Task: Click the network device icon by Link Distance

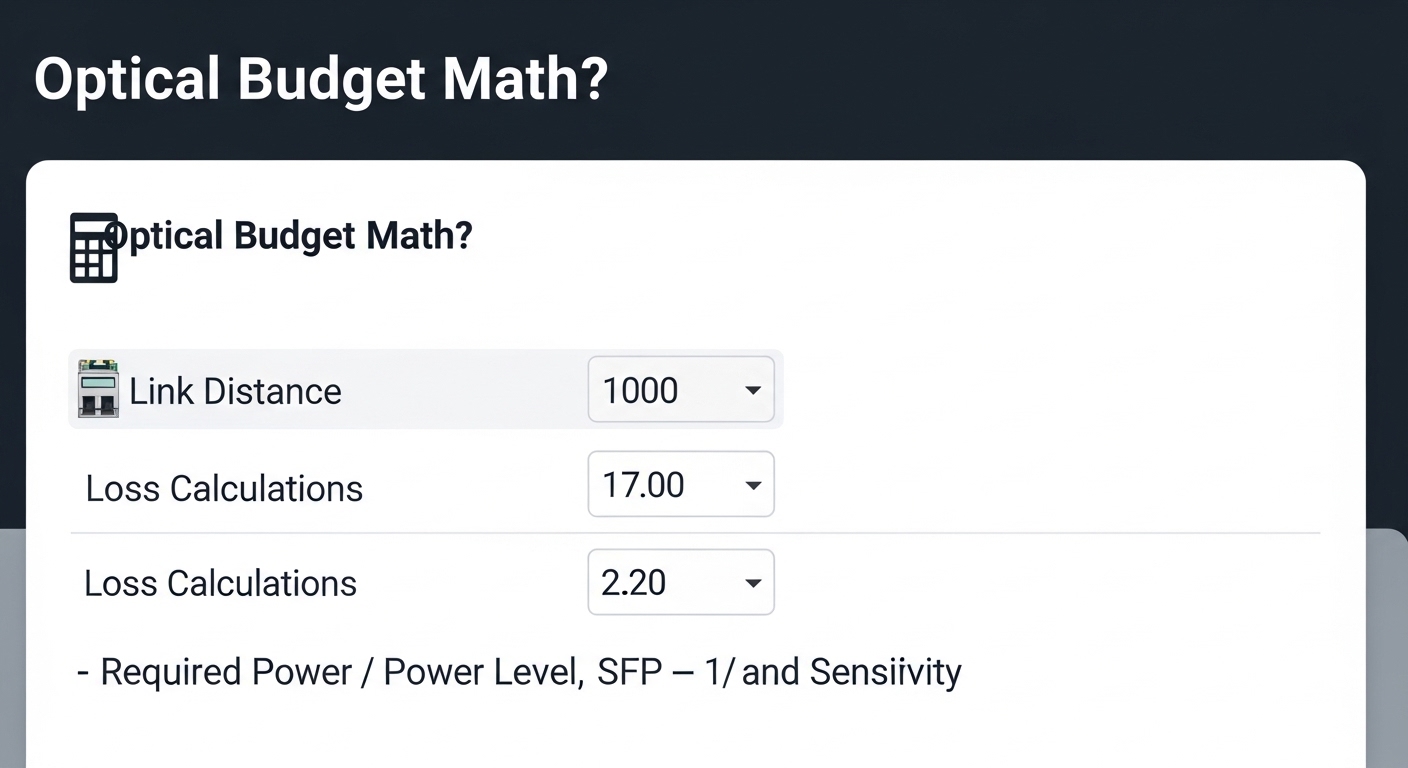Action: click(98, 388)
